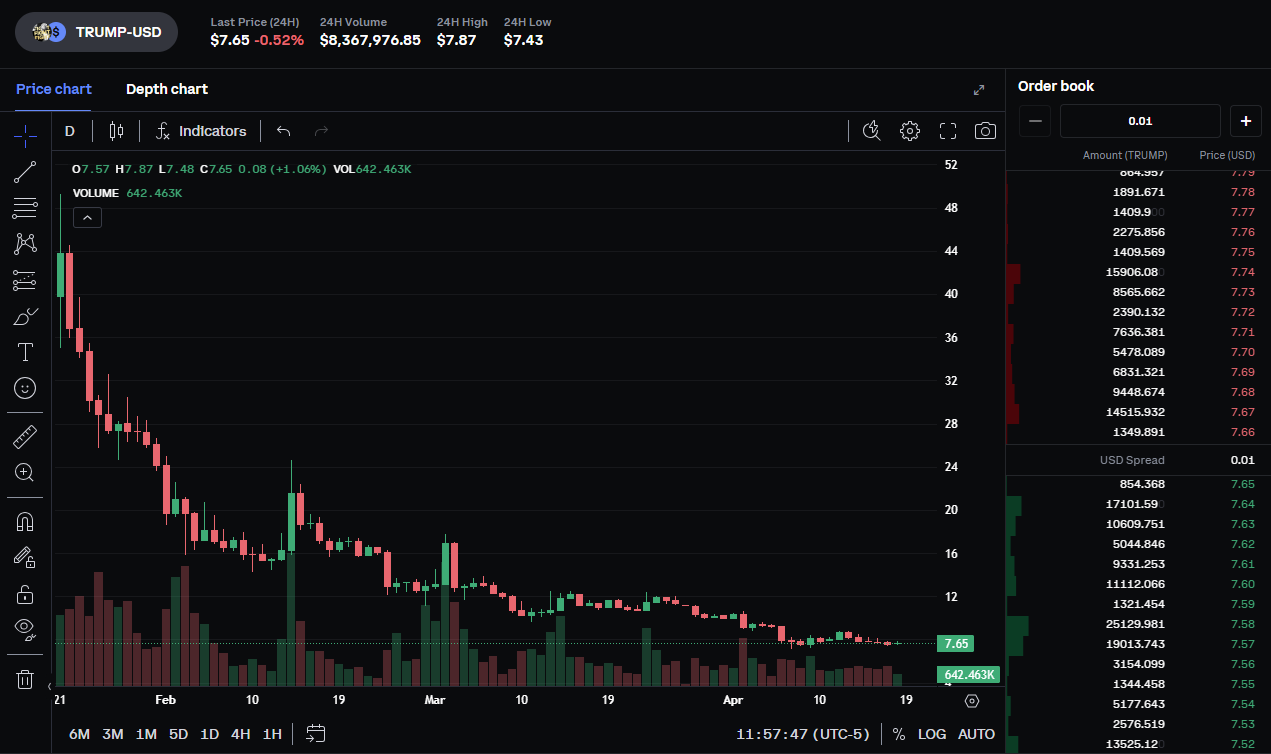Open the forecasting and measurement tools
This screenshot has width=1271, height=754.
click(x=25, y=281)
